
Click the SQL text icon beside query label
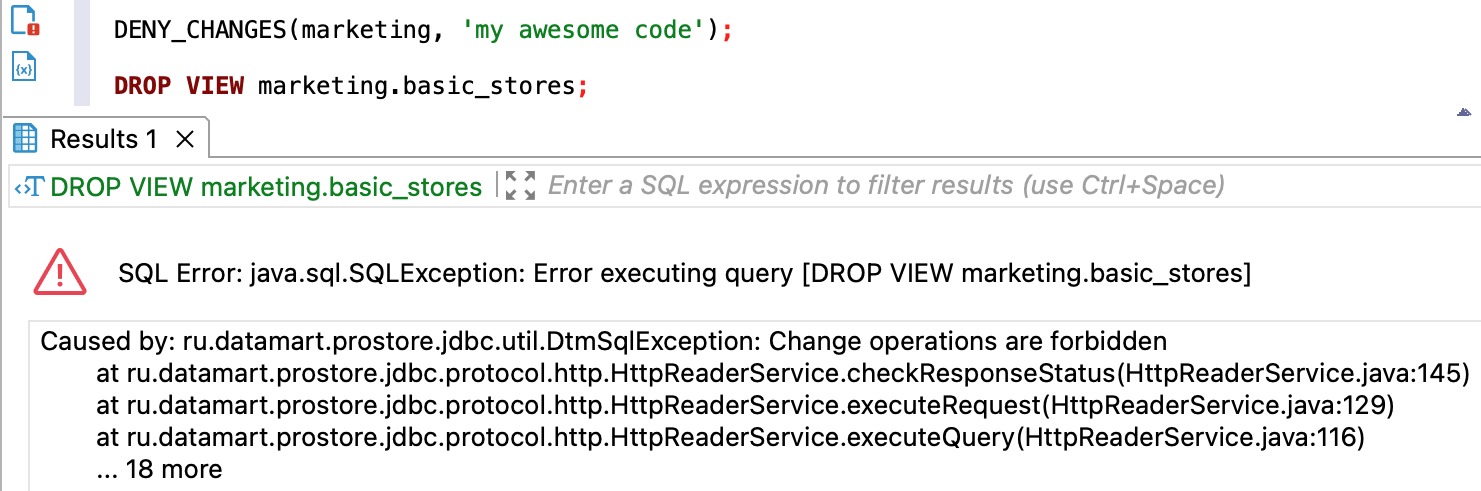29,186
